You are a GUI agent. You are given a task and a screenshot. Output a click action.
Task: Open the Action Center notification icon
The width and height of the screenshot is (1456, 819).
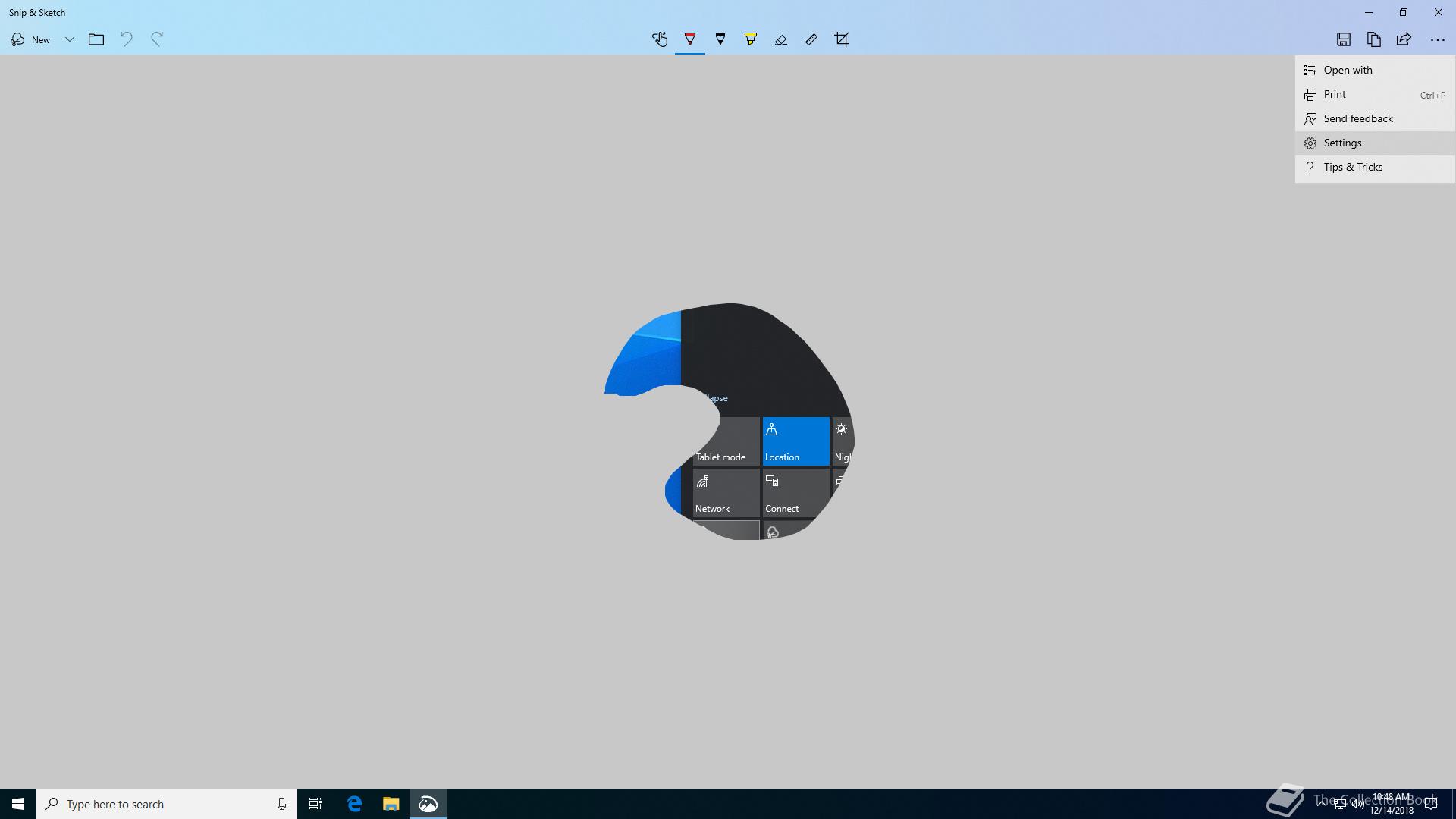pos(1431,804)
